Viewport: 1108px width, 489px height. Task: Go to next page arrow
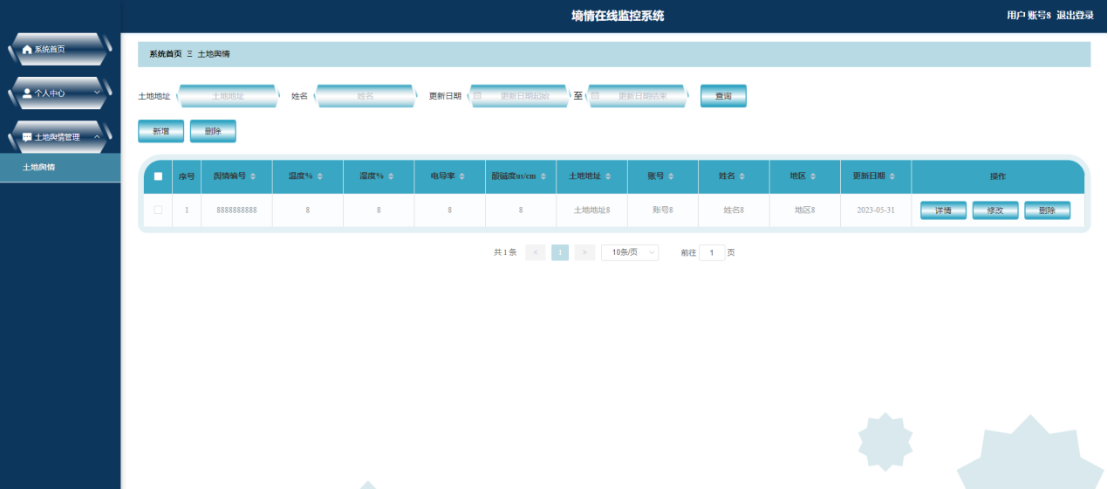pos(584,252)
